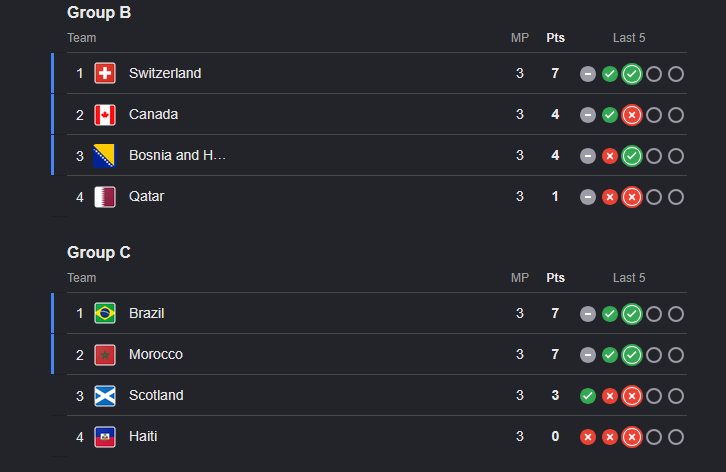Click the Canada flag icon
The image size is (726, 472).
point(105,114)
